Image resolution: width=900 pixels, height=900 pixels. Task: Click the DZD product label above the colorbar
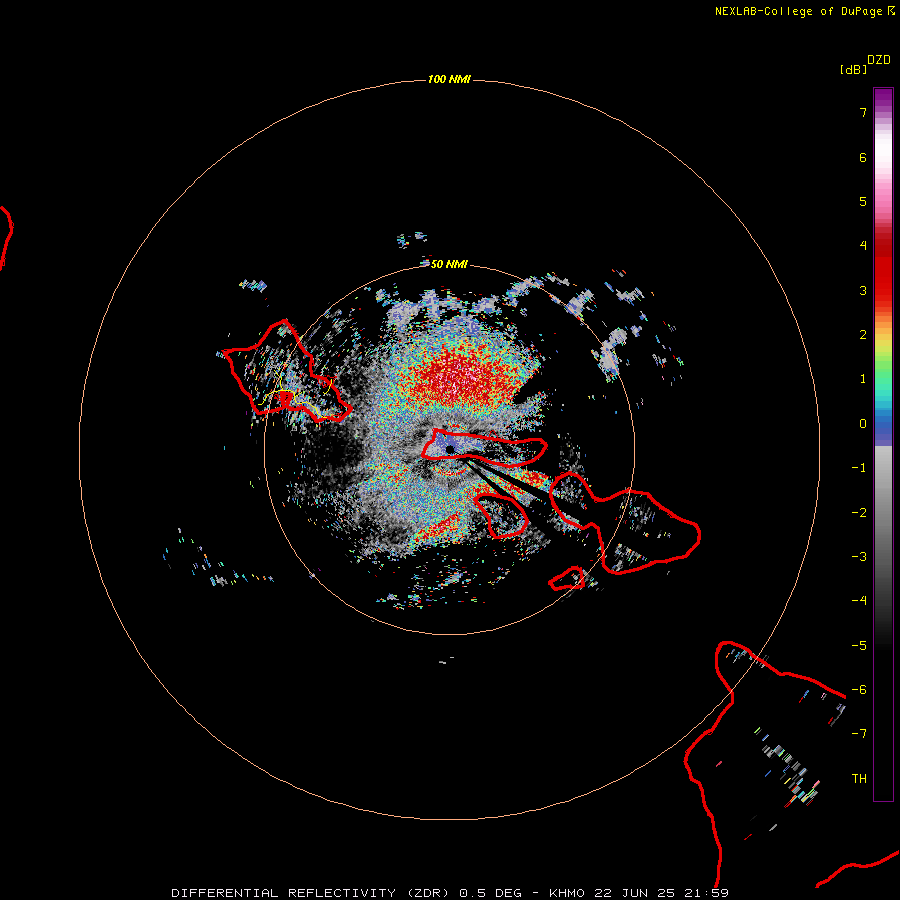879,60
